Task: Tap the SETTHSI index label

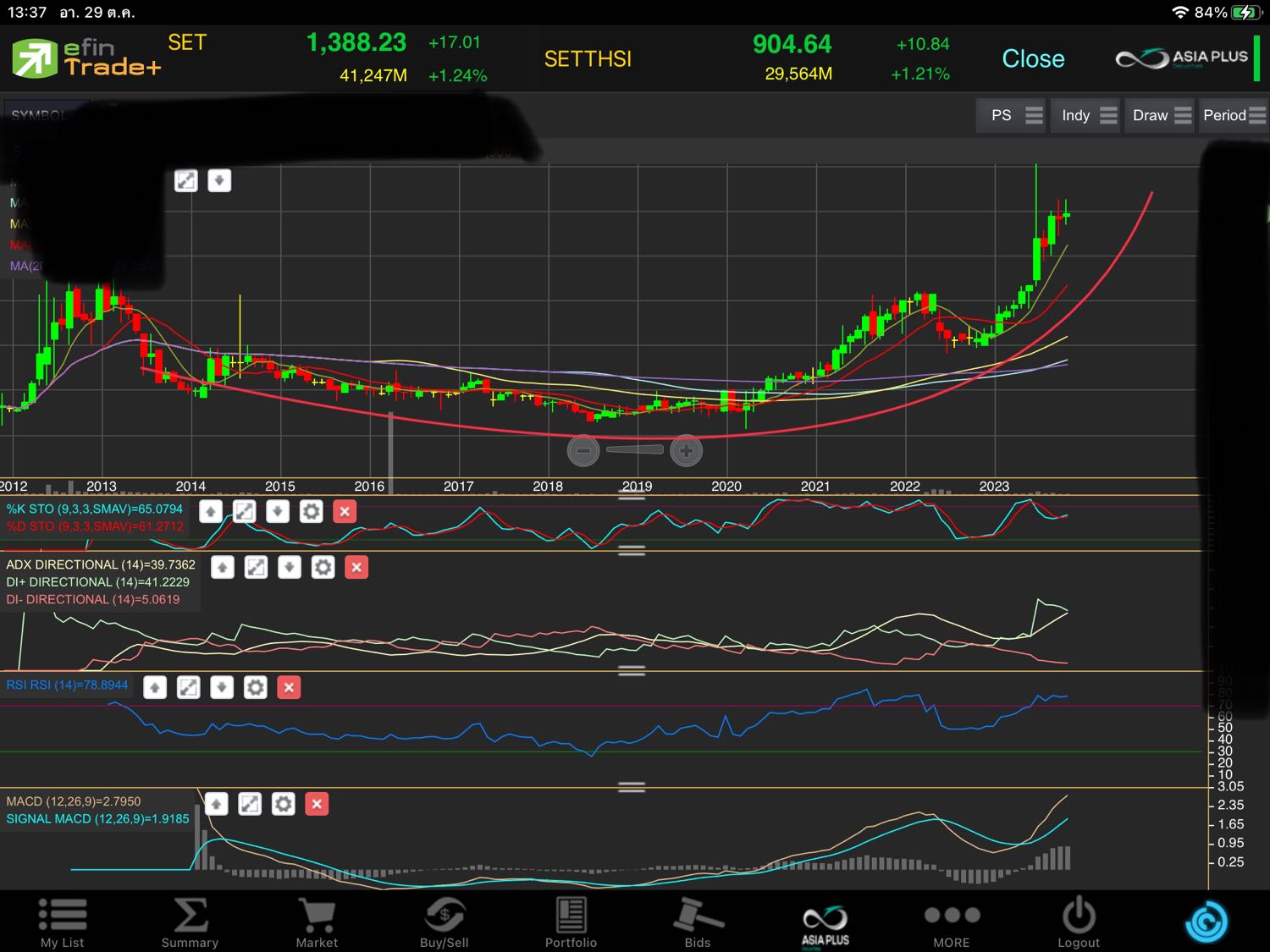Action: pyautogui.click(x=588, y=59)
